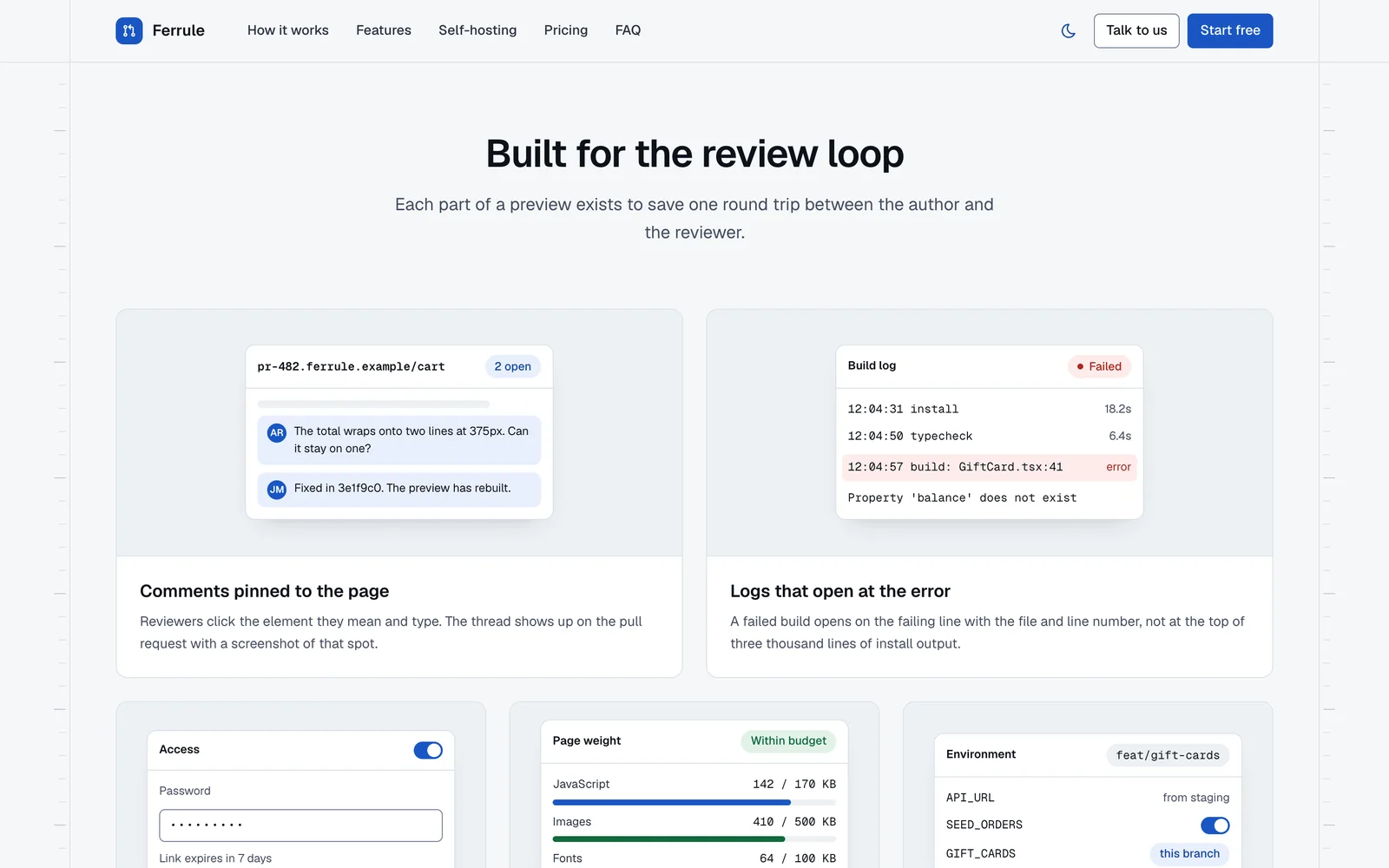Click the Start free button
Viewport: 1389px width, 868px height.
pyautogui.click(x=1230, y=30)
